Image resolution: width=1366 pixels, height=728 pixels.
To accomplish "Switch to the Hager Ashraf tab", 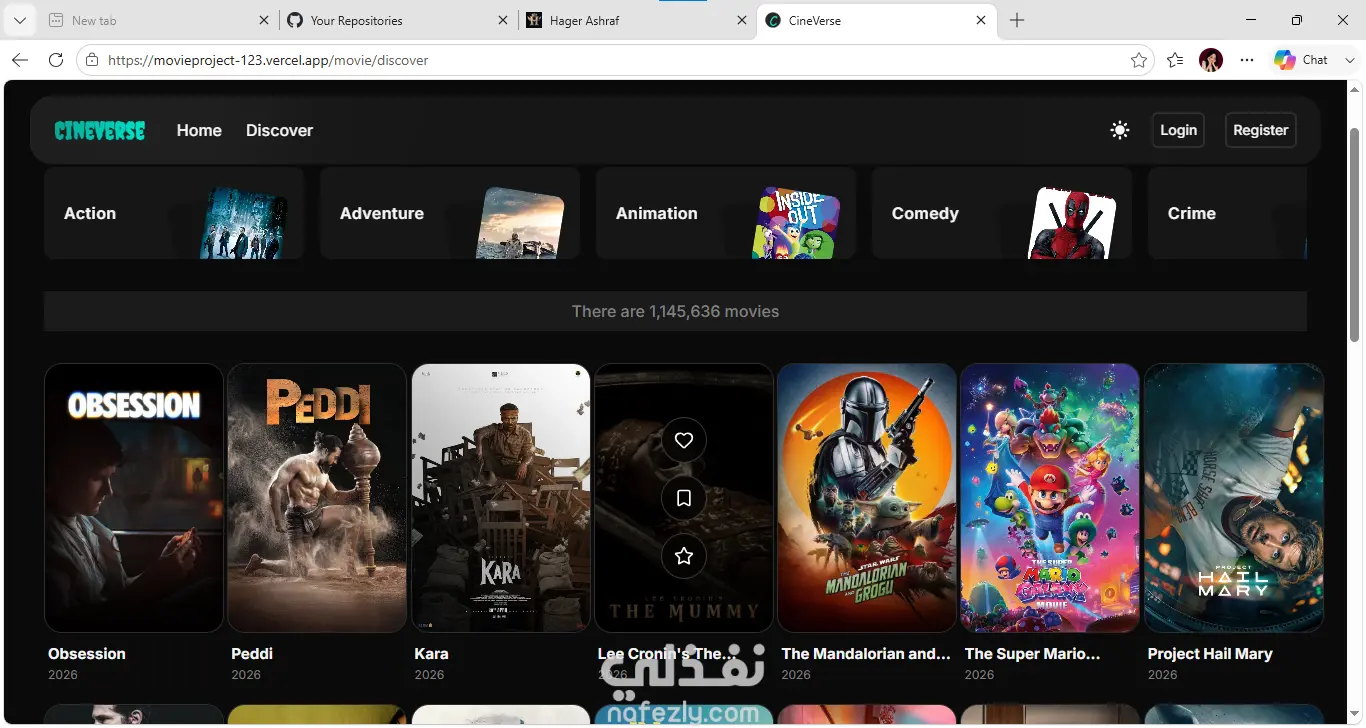I will coord(637,20).
